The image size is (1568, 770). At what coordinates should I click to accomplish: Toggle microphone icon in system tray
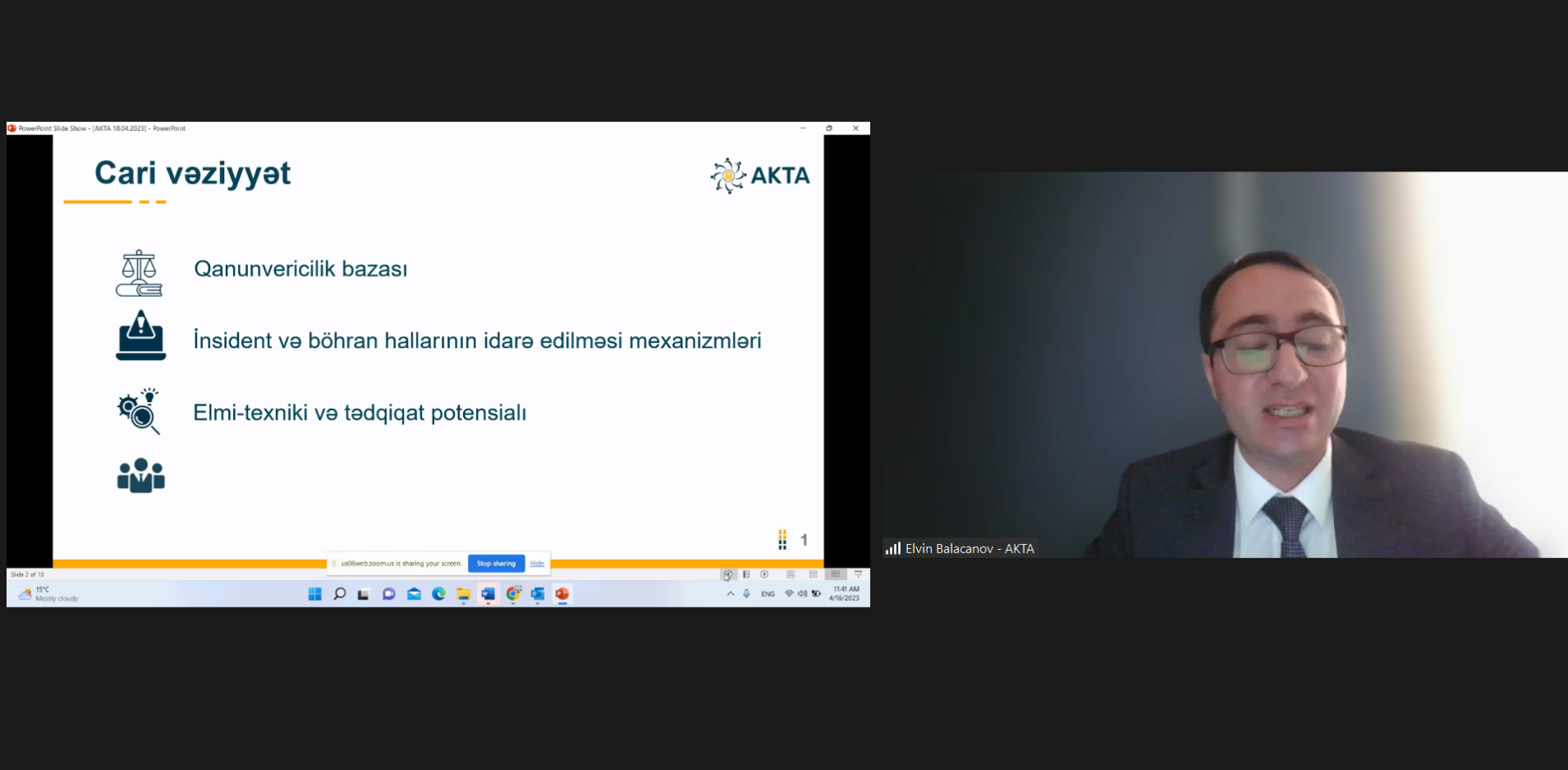pos(747,594)
